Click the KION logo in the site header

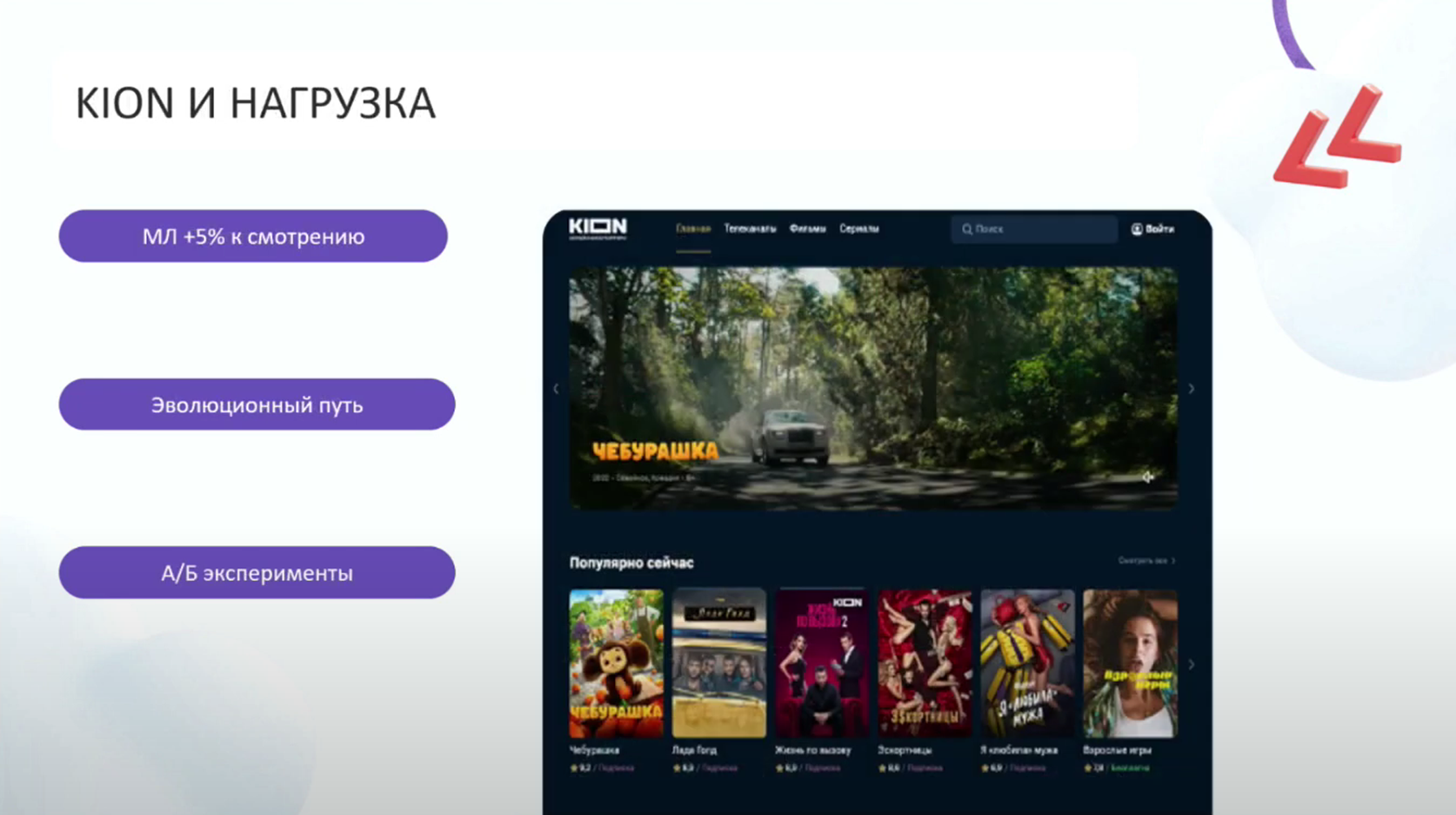[598, 228]
